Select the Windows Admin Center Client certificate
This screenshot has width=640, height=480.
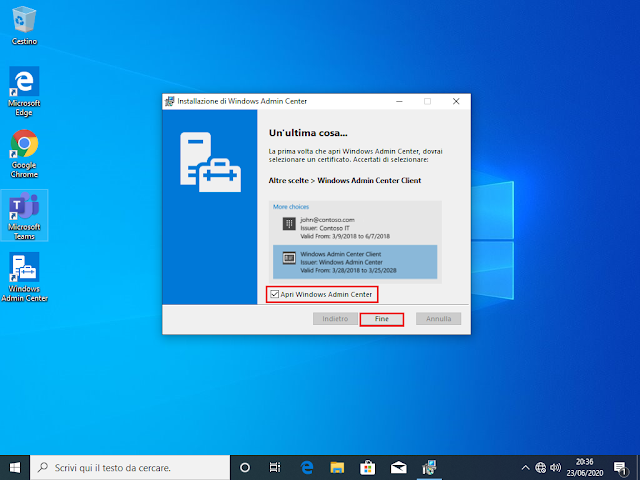355,262
